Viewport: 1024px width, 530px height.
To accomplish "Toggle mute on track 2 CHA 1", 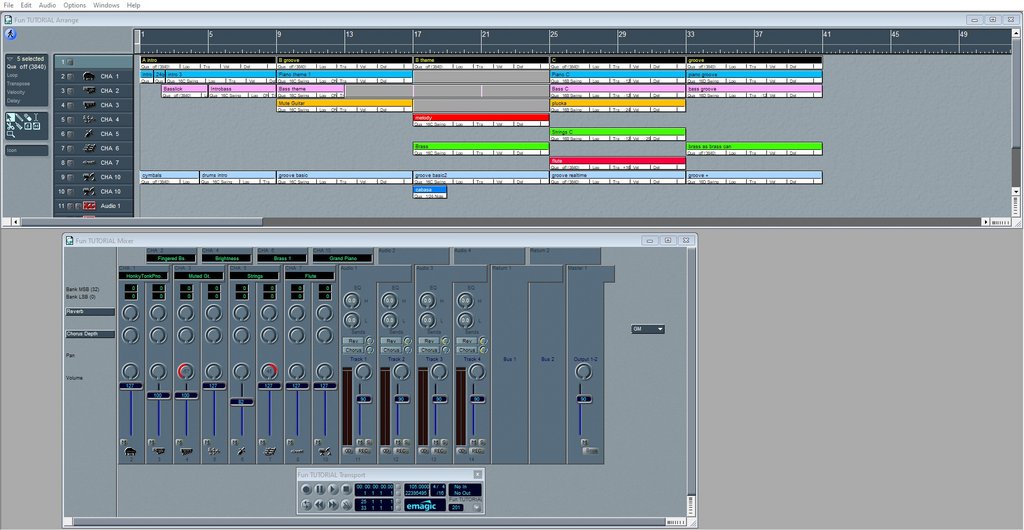I will click(70, 76).
